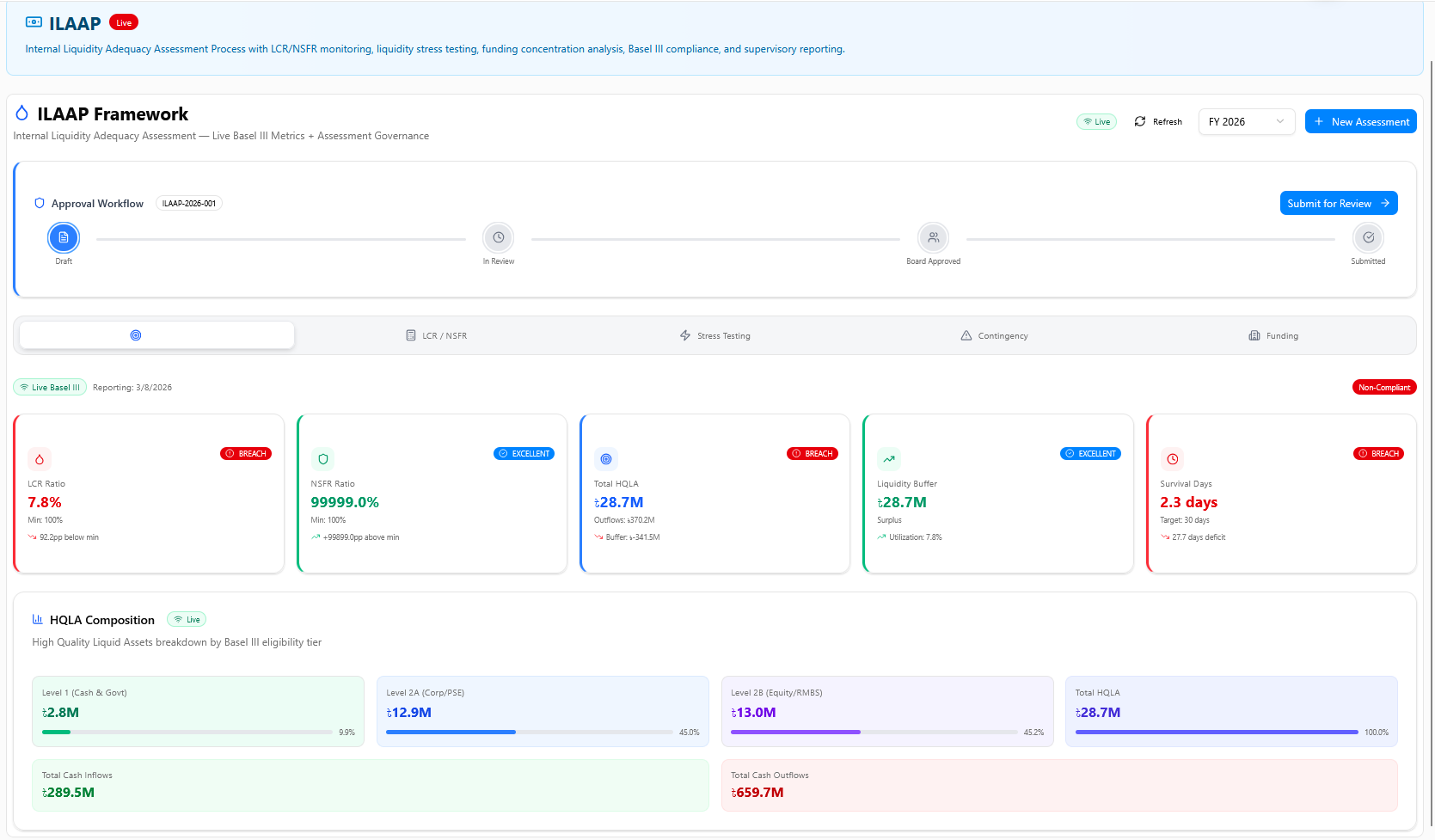Click the Non-Compliant status badge
The width and height of the screenshot is (1435, 840).
[1383, 388]
